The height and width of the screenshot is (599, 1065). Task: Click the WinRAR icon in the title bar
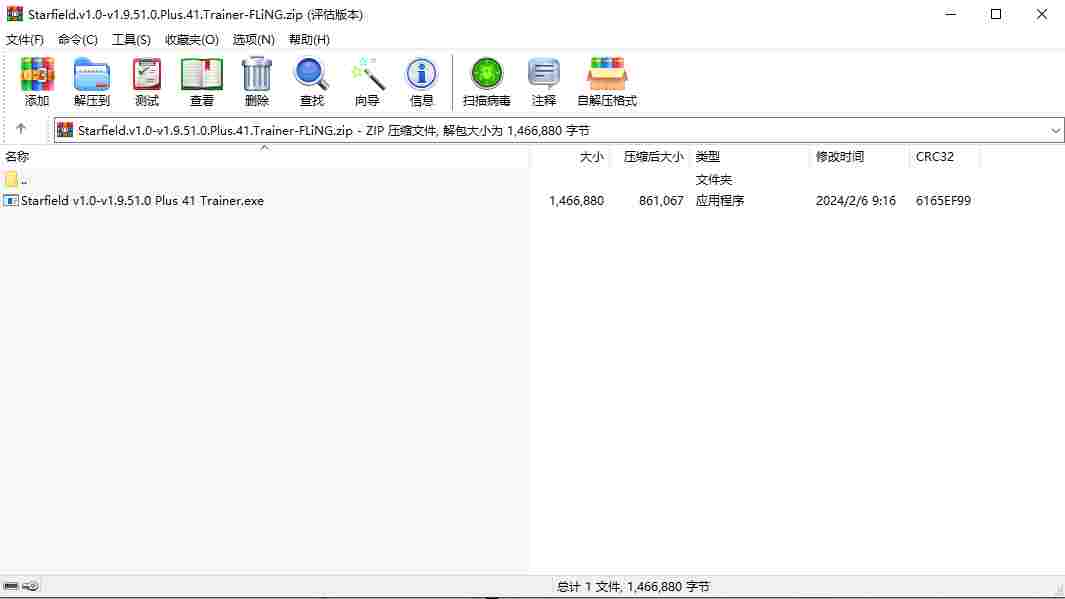coord(14,14)
